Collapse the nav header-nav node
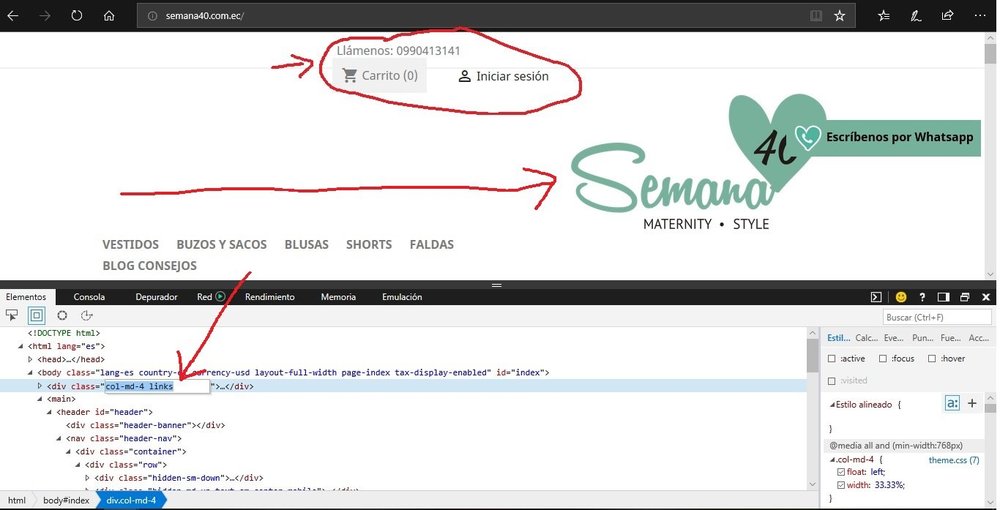Image resolution: width=1000 pixels, height=510 pixels. pos(59,439)
